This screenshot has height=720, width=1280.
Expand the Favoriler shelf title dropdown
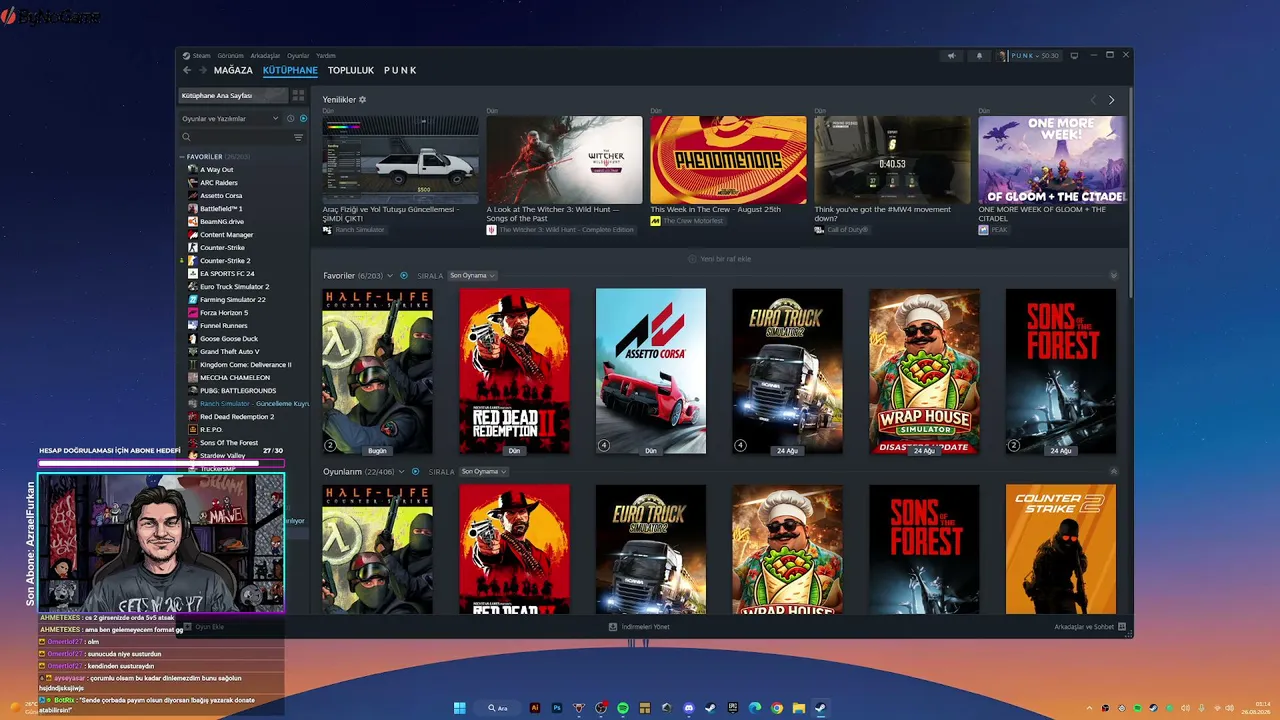(391, 275)
